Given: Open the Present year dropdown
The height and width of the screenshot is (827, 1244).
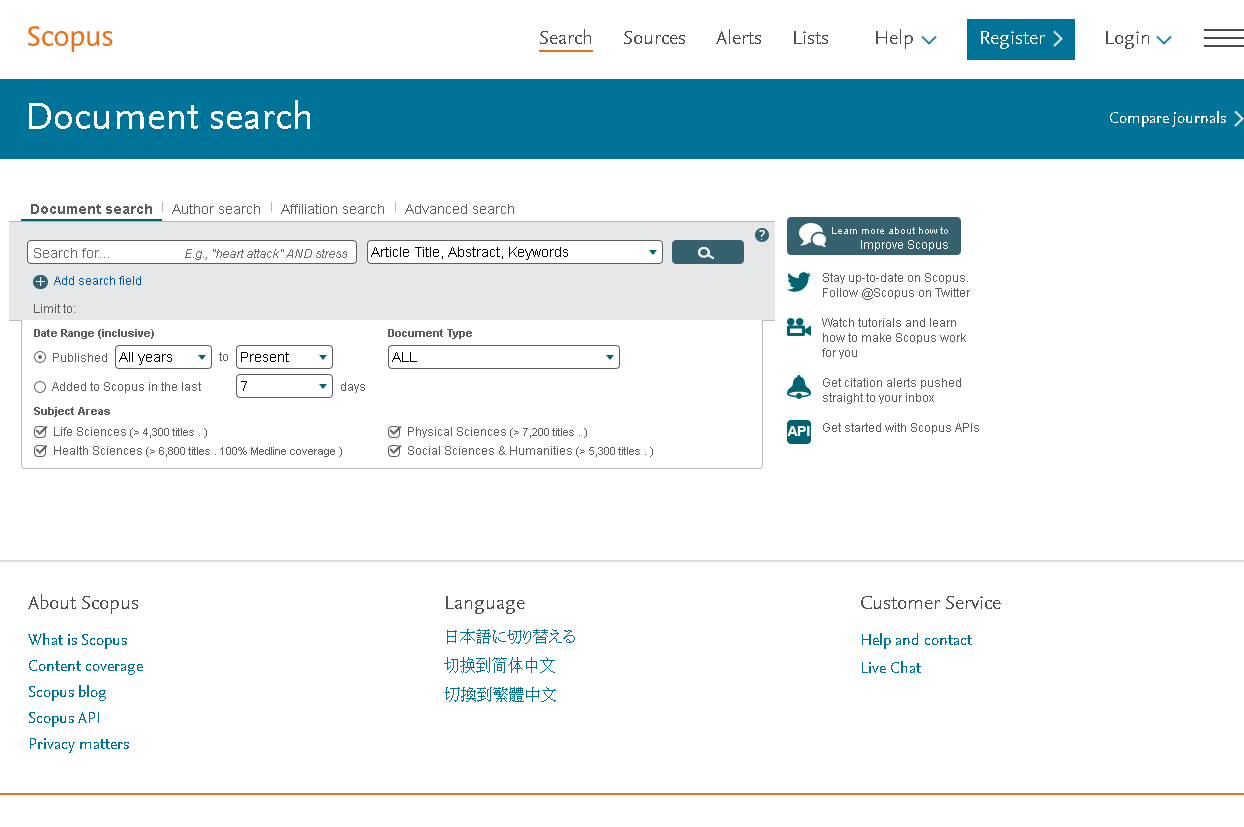Looking at the screenshot, I should click(284, 357).
